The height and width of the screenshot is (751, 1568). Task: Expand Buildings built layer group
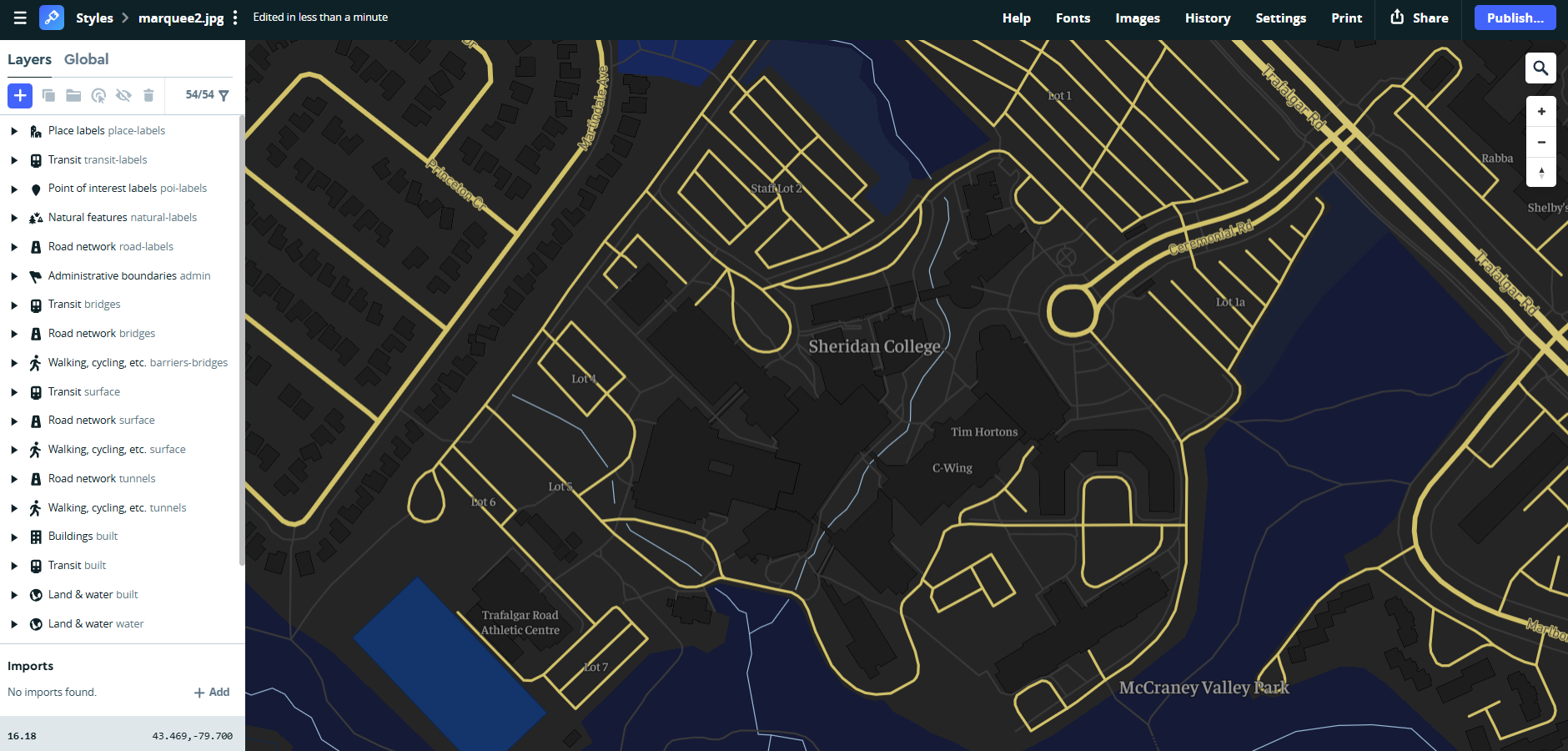point(14,537)
